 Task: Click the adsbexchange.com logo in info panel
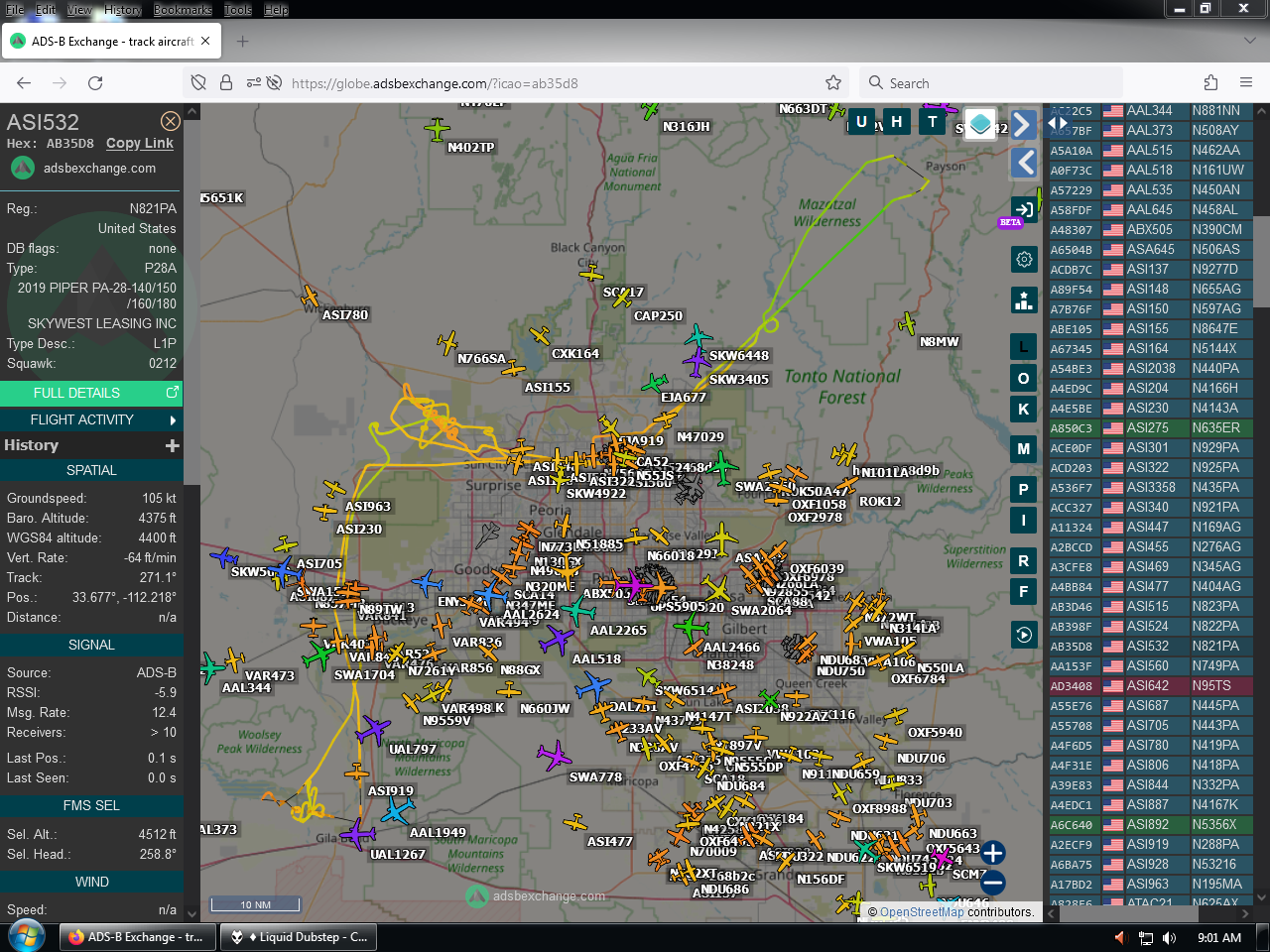(x=83, y=169)
